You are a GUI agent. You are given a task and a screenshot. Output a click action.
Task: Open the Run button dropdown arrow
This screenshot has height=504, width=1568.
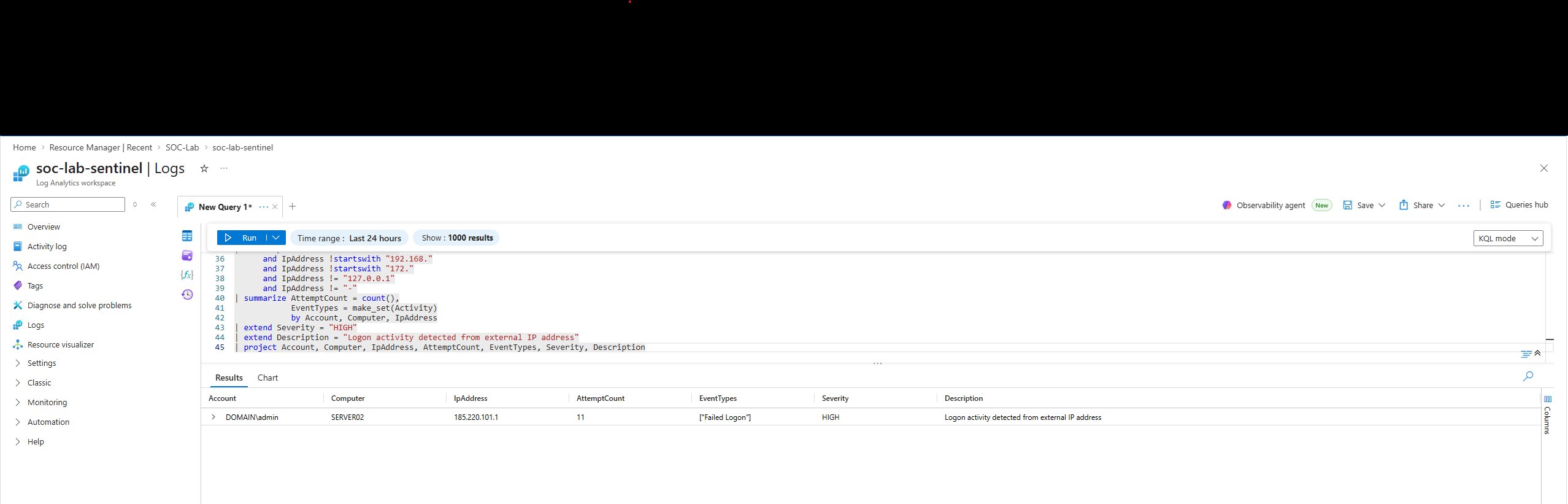[276, 238]
